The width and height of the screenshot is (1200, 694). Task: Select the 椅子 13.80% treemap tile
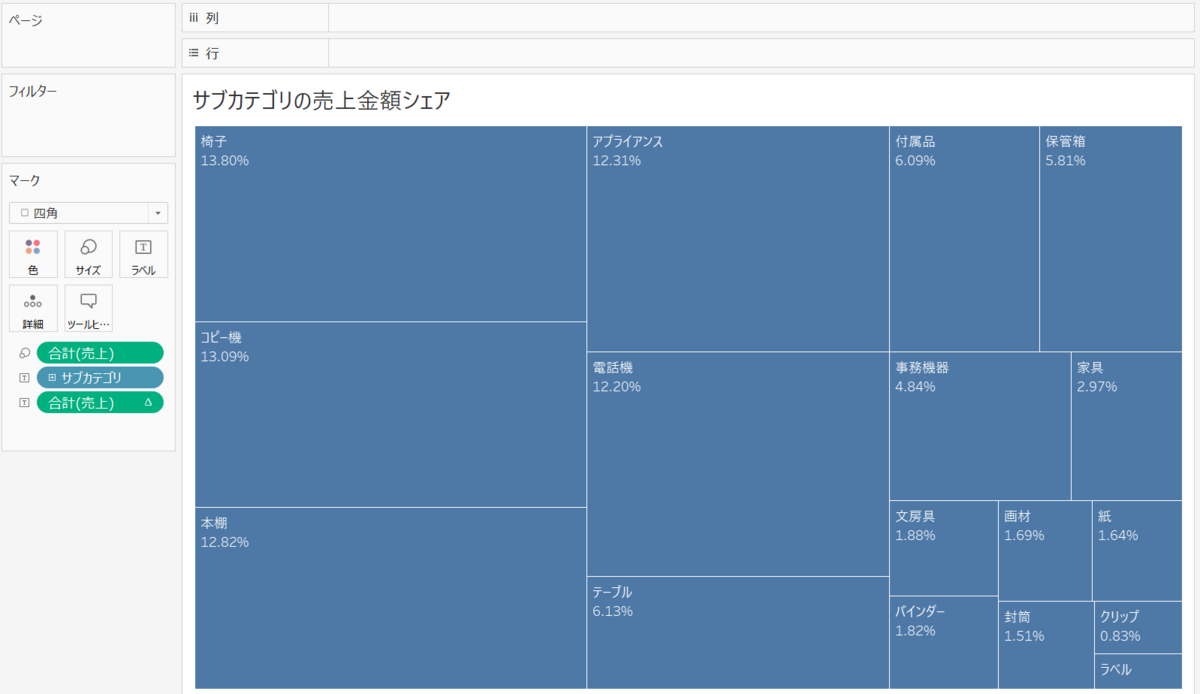point(390,224)
